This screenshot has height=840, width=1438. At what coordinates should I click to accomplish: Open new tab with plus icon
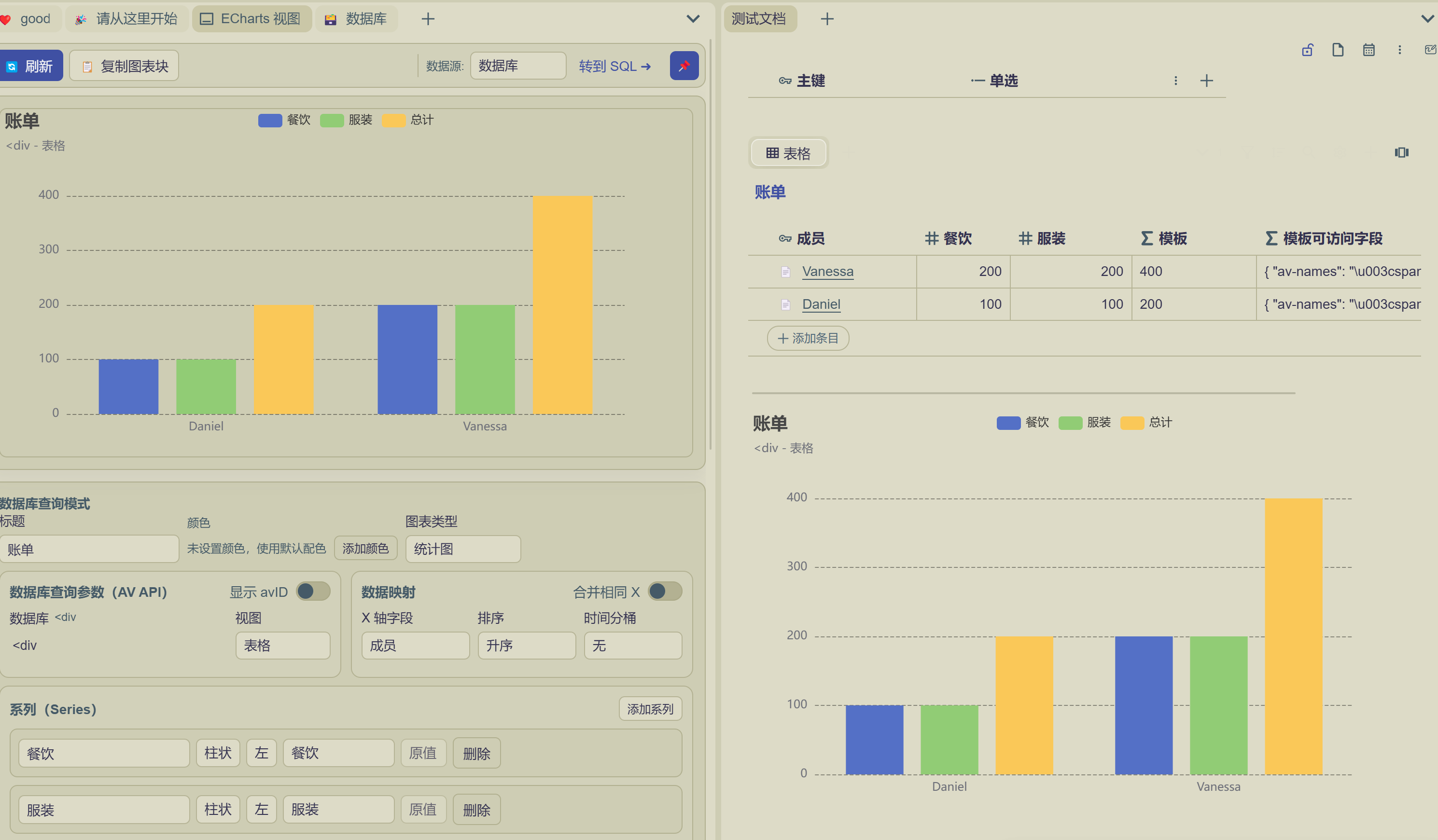click(427, 19)
